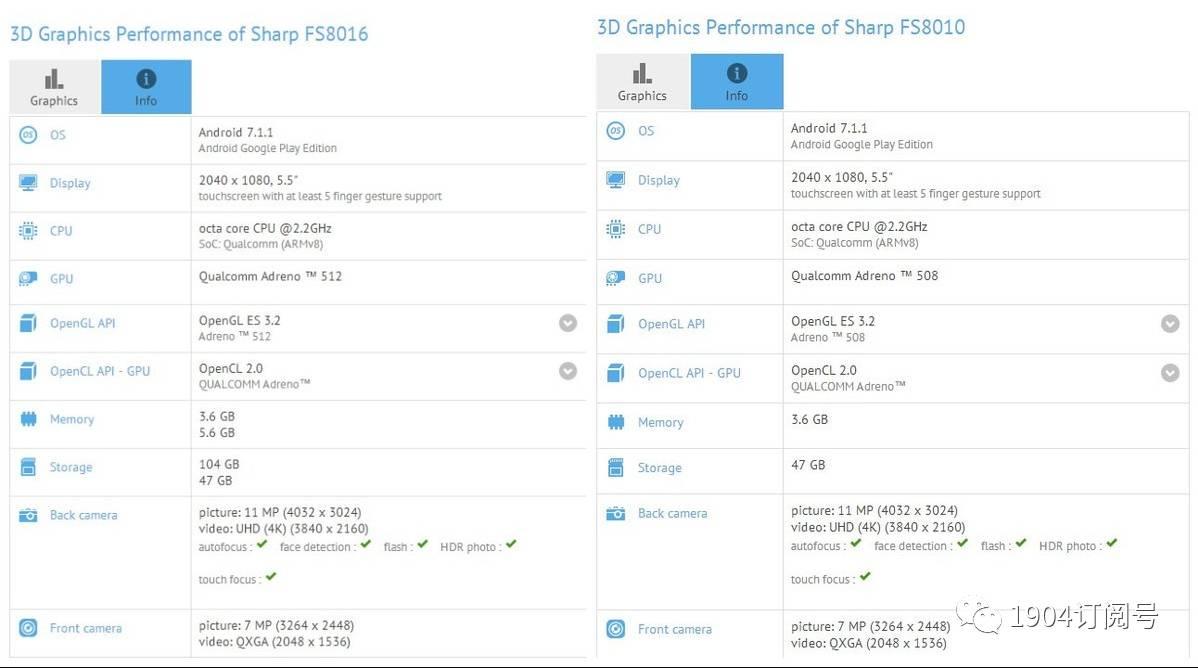This screenshot has height=668, width=1198.
Task: Click the OS icon in FS8010 panel
Action: pyautogui.click(x=616, y=131)
